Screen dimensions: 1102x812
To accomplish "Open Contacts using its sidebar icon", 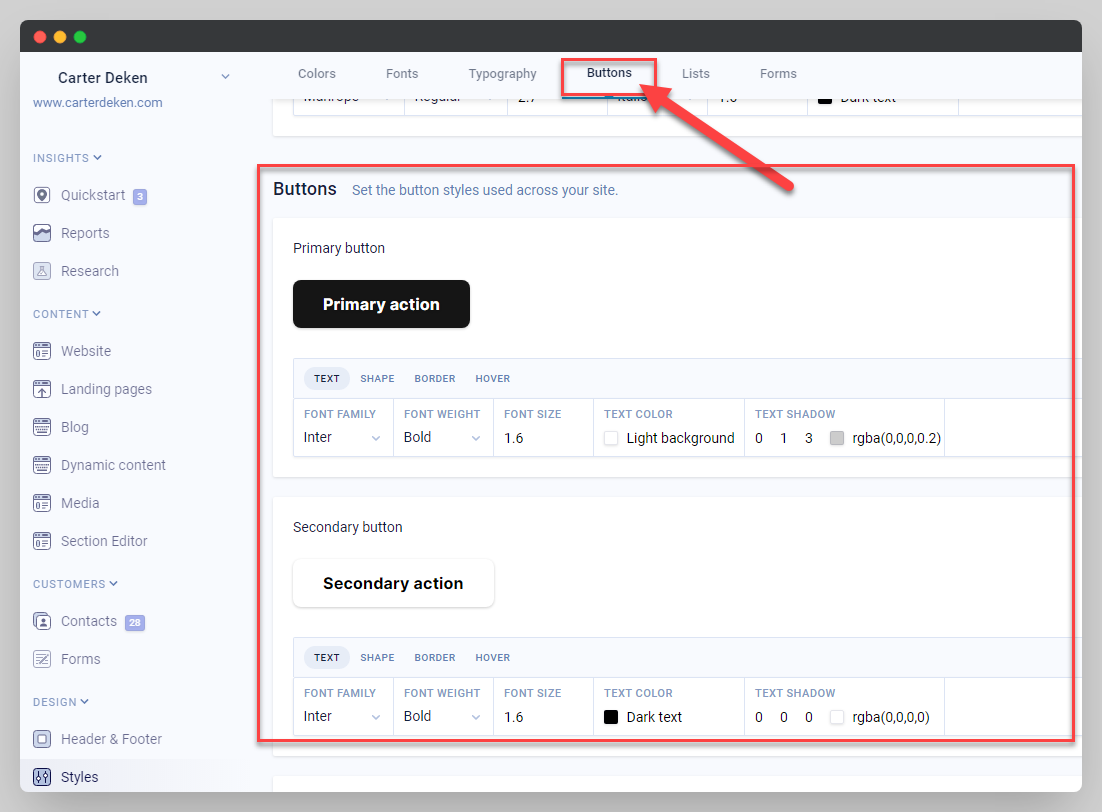I will [x=42, y=621].
